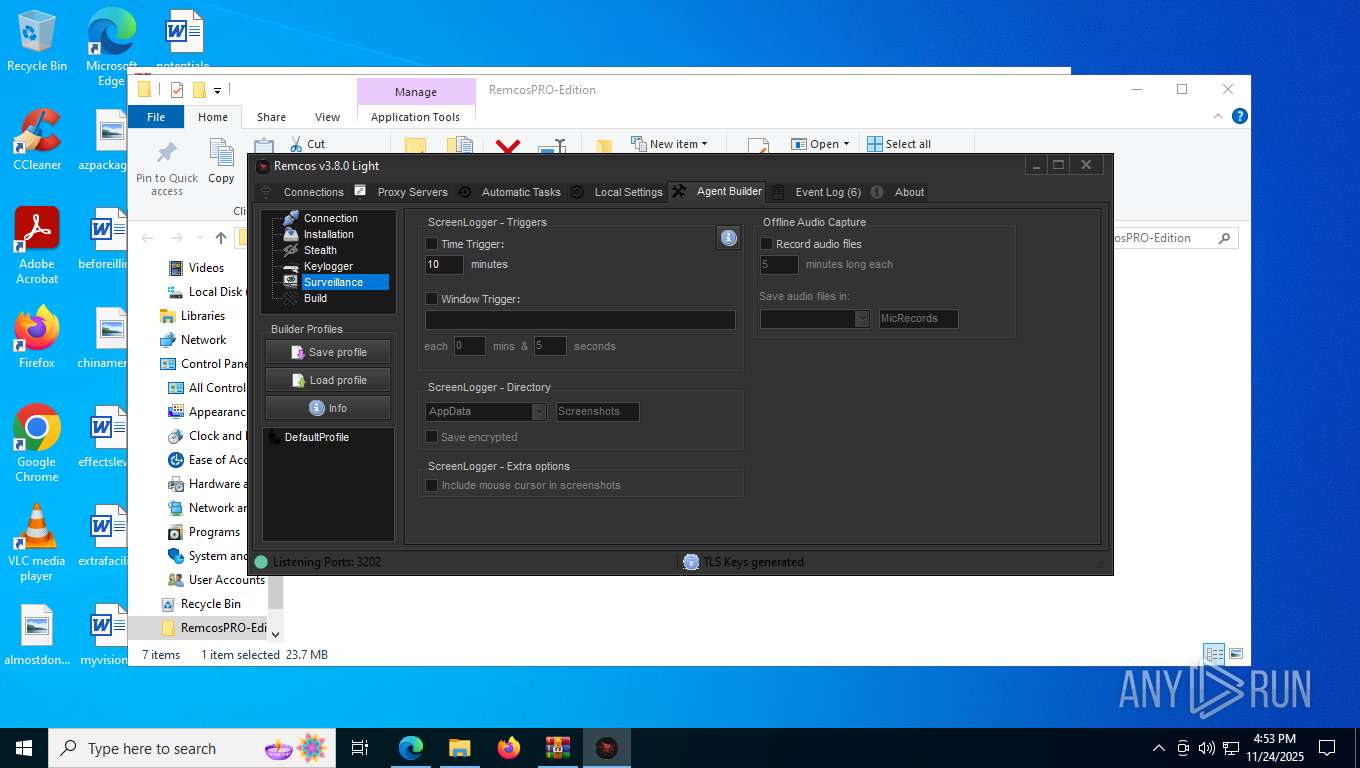Switch to the View ribbon tab
Viewport: 1360px width, 768px height.
[x=328, y=117]
